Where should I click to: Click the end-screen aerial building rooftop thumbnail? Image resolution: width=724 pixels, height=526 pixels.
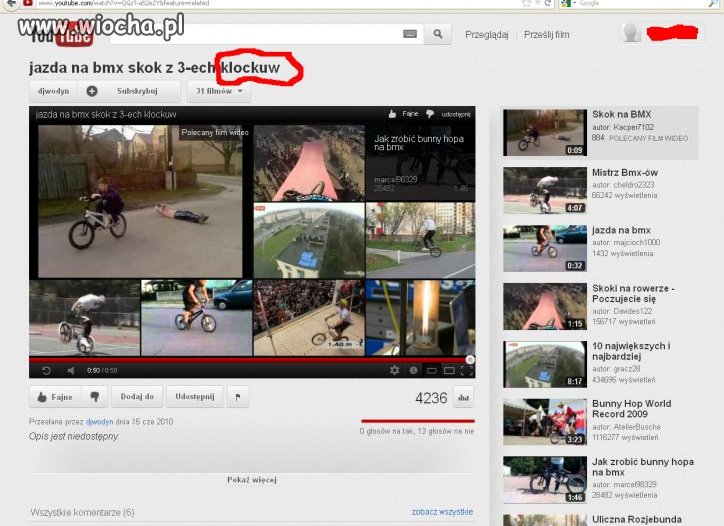(x=309, y=240)
